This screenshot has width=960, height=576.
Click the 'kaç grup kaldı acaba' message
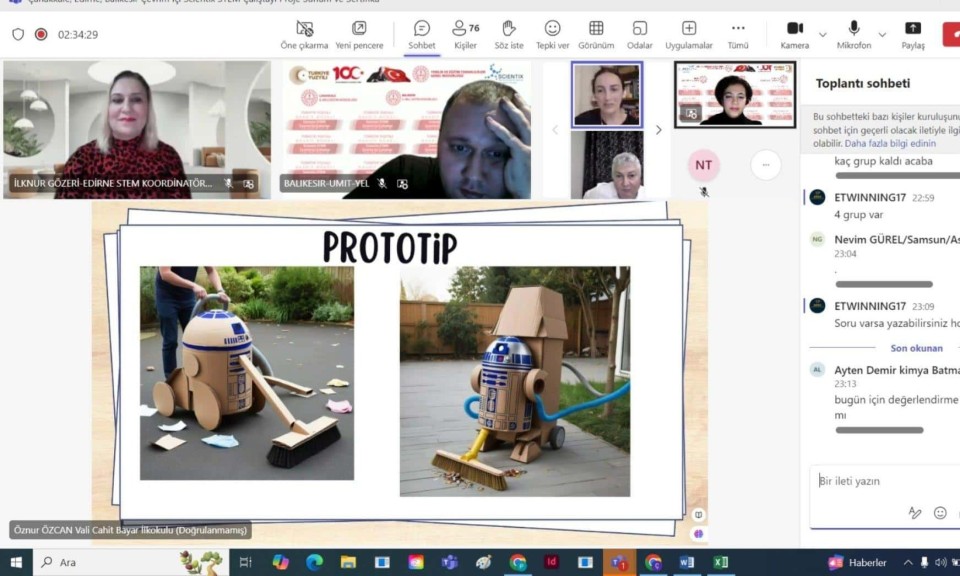point(883,161)
